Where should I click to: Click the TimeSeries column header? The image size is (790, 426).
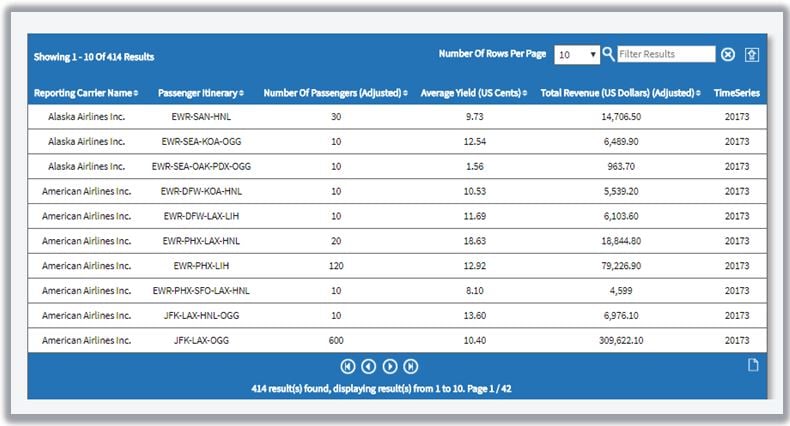pyautogui.click(x=736, y=93)
